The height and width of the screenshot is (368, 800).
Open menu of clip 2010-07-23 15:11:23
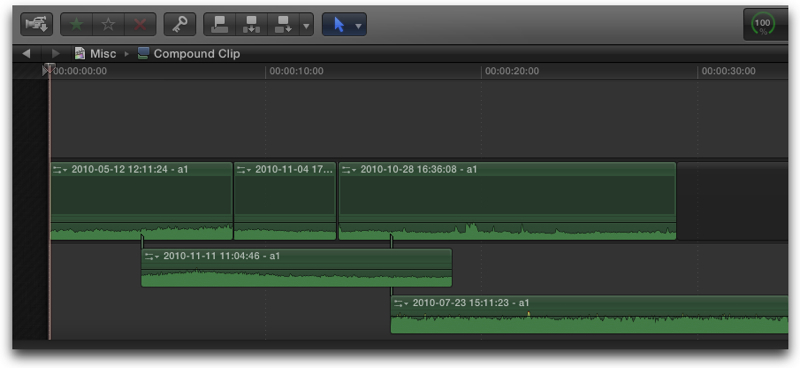pyautogui.click(x=401, y=303)
